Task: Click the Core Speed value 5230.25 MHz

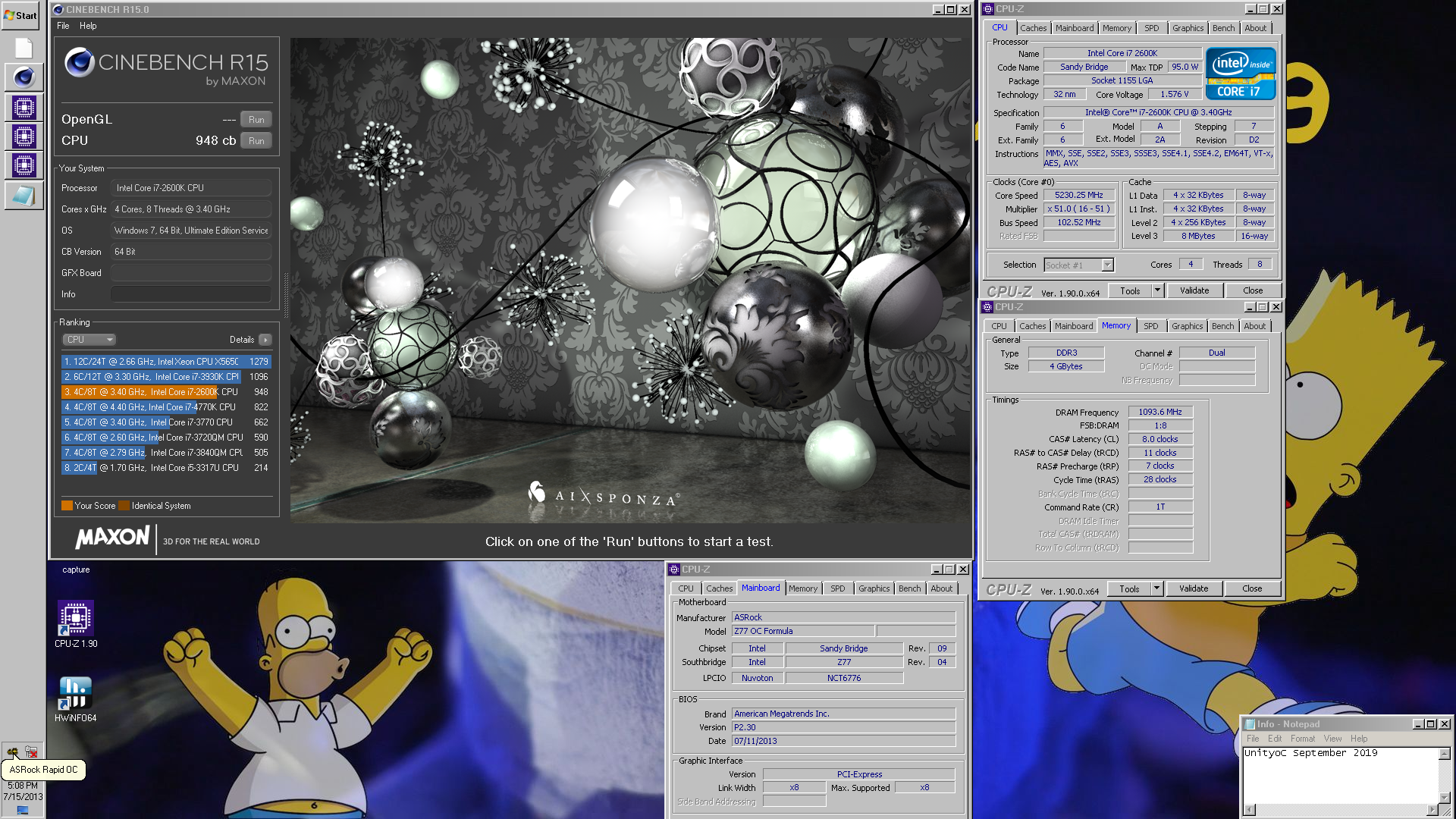Action: 1078,195
